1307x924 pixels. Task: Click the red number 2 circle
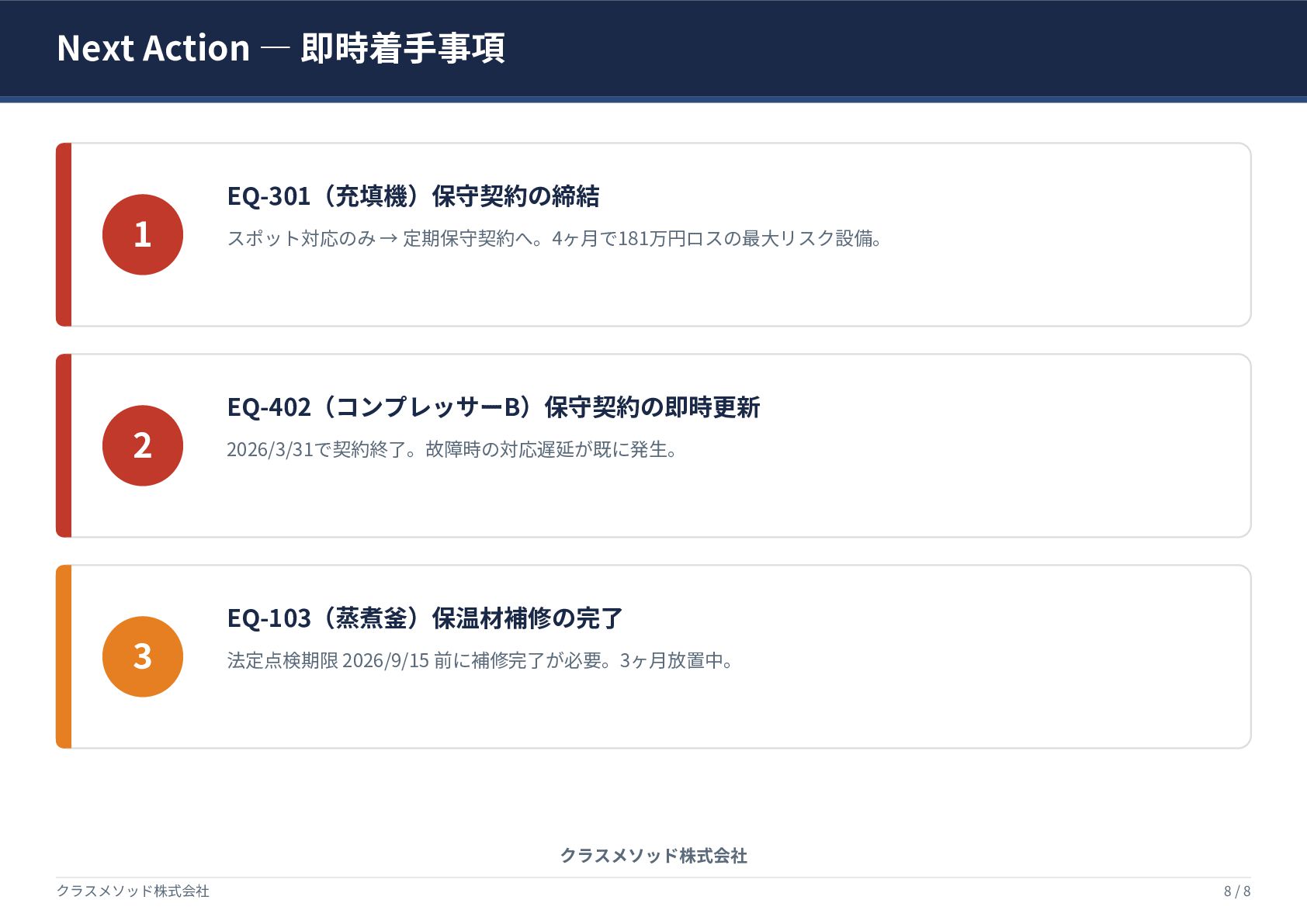143,445
